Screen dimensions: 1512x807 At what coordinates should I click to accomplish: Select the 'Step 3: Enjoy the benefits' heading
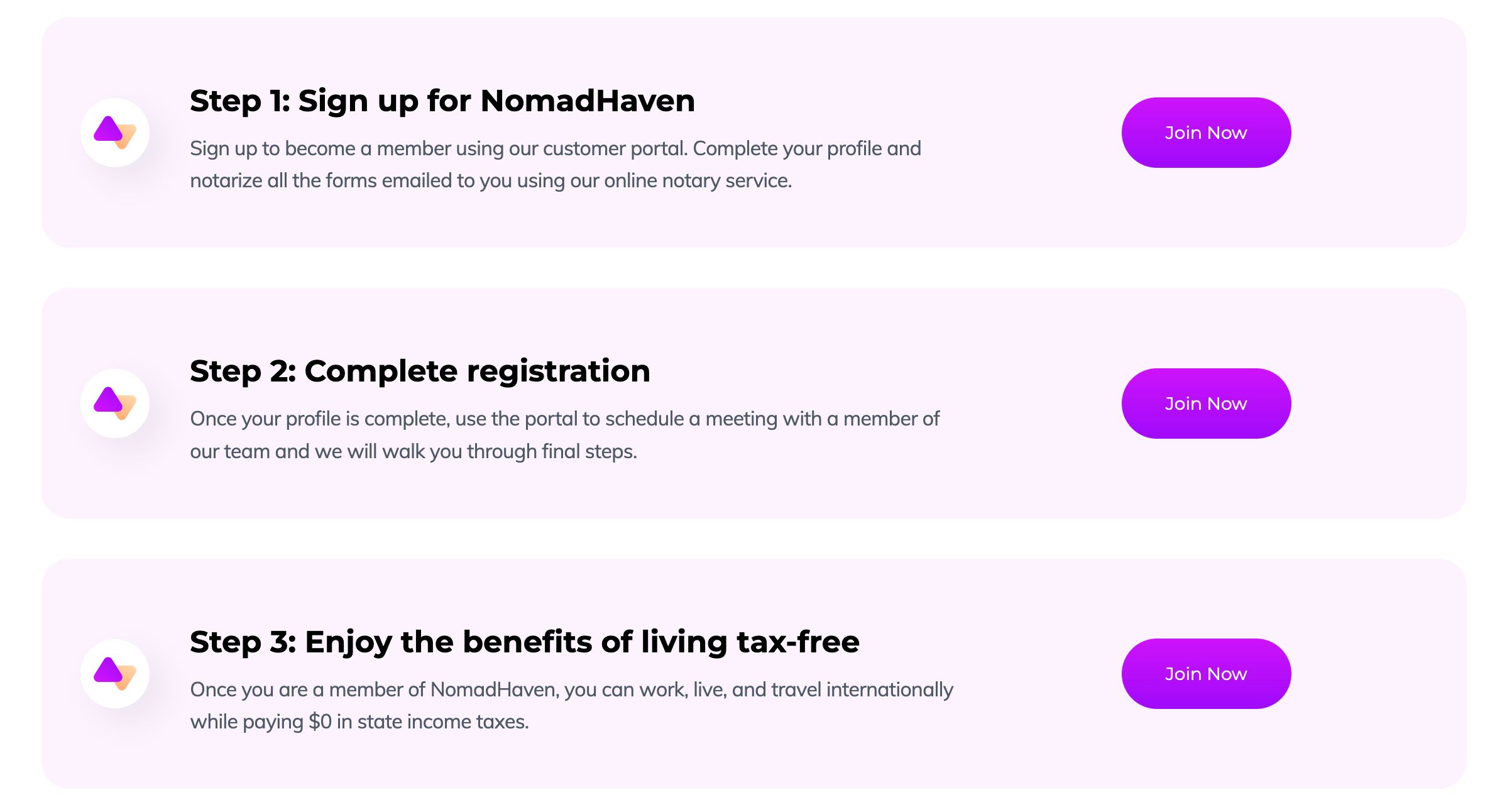tap(525, 642)
